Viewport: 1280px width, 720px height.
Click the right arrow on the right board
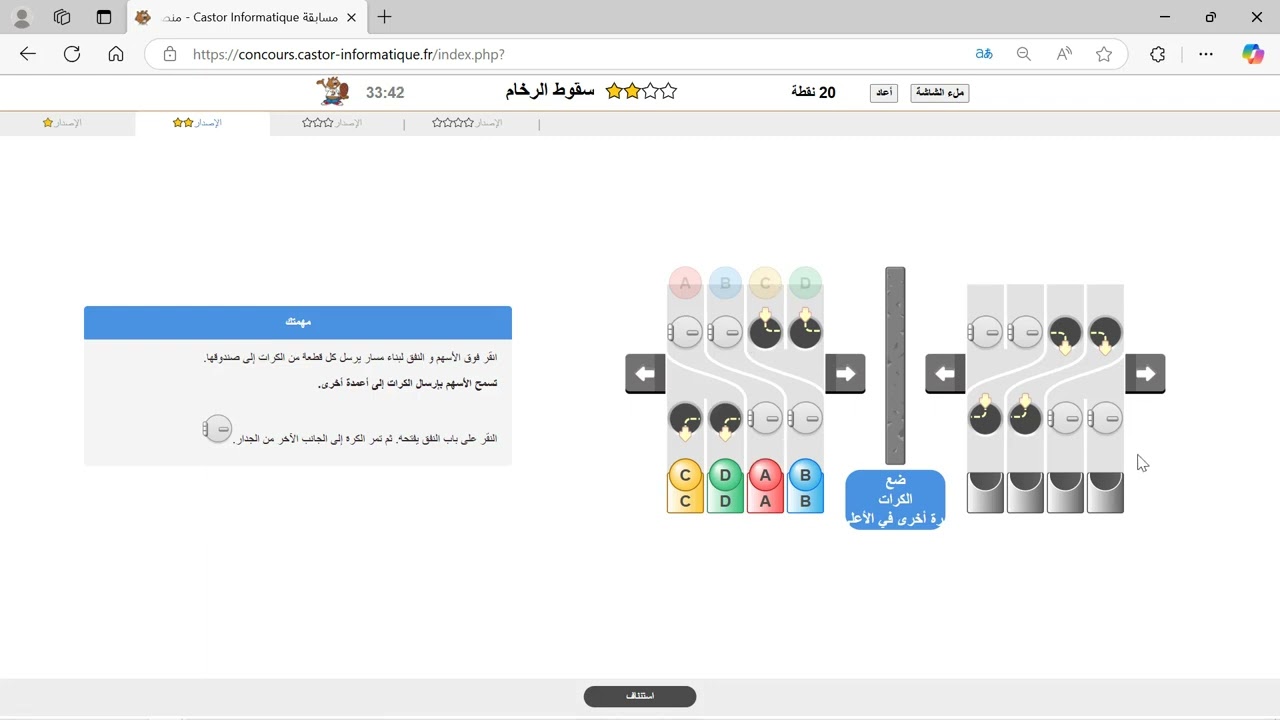click(1145, 374)
